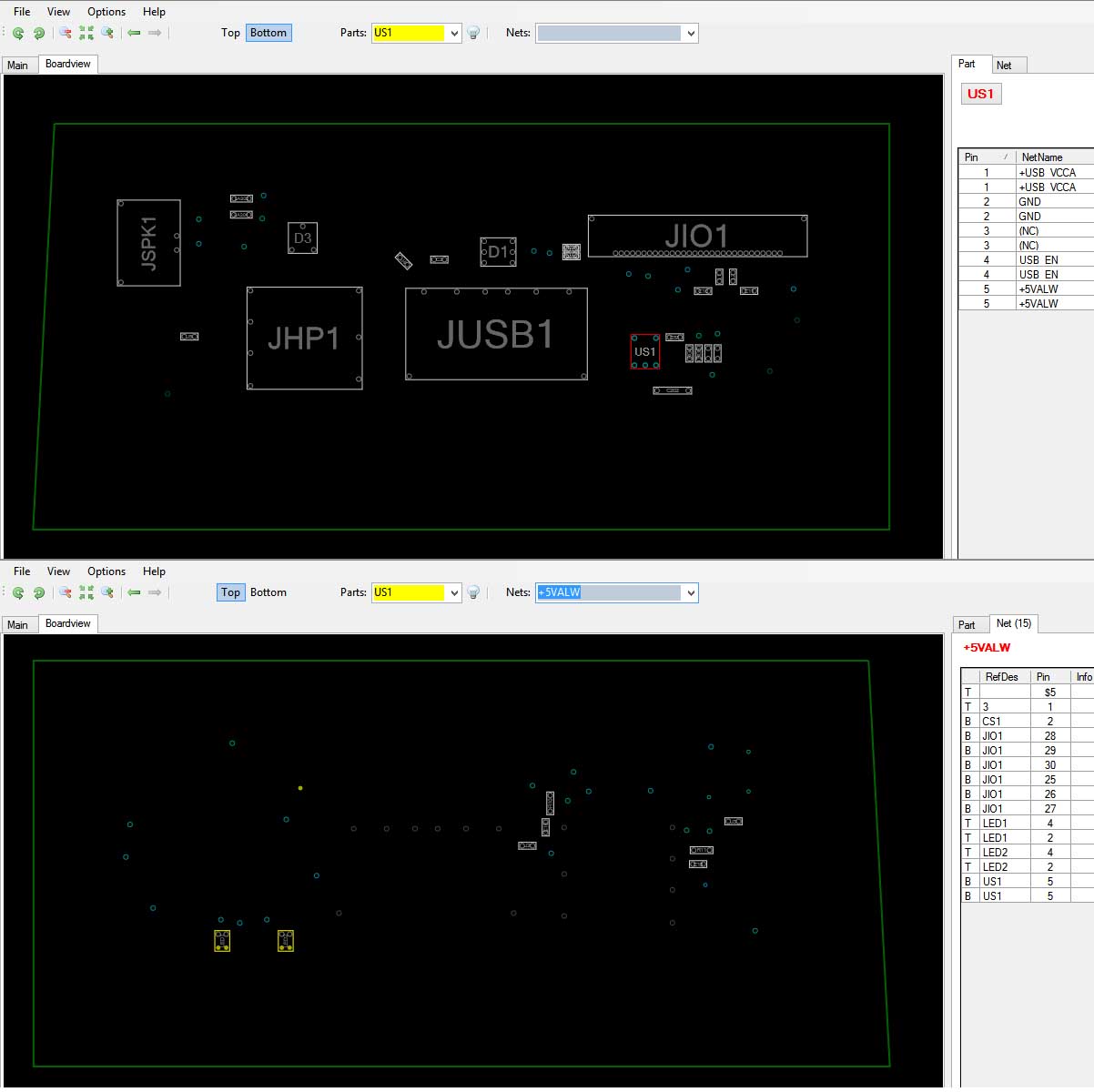Select the JUSB1 component on the board
The image size is (1094, 1092).
pyautogui.click(x=496, y=334)
